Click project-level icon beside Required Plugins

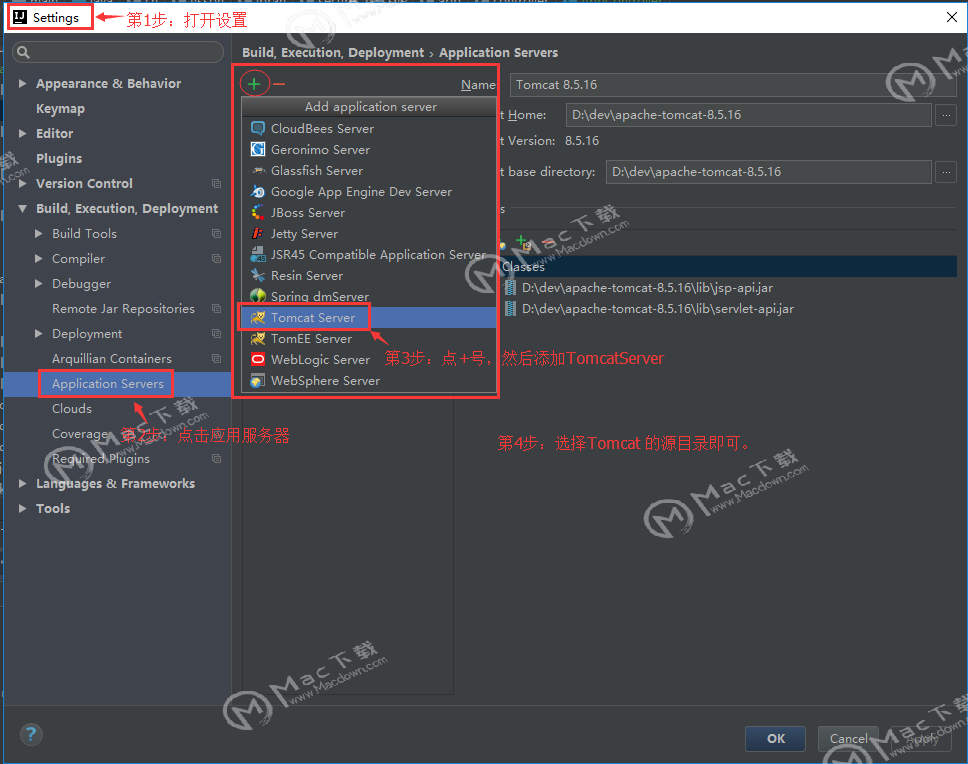[x=216, y=459]
